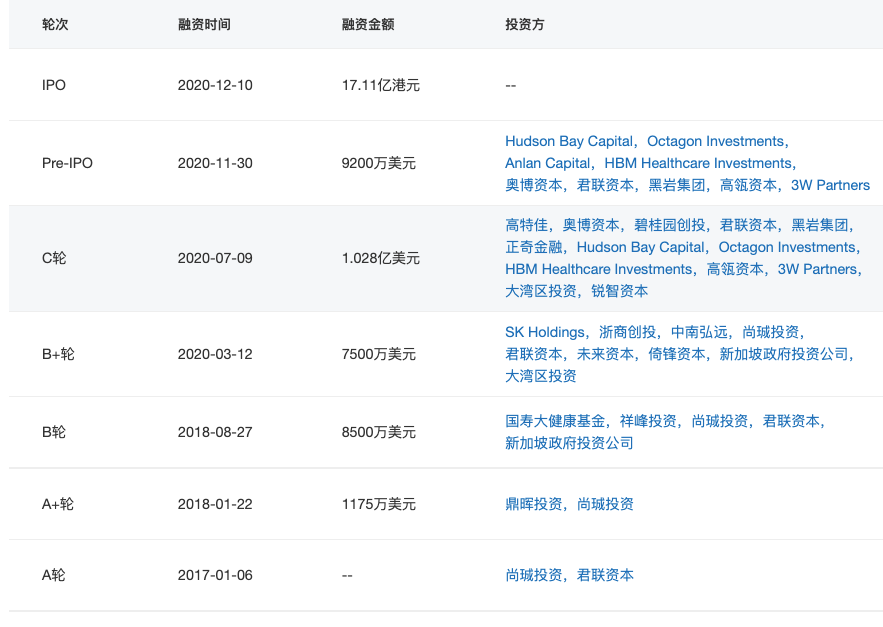Click the date 2018-08-27
Image resolution: width=883 pixels, height=627 pixels.
tap(215, 432)
